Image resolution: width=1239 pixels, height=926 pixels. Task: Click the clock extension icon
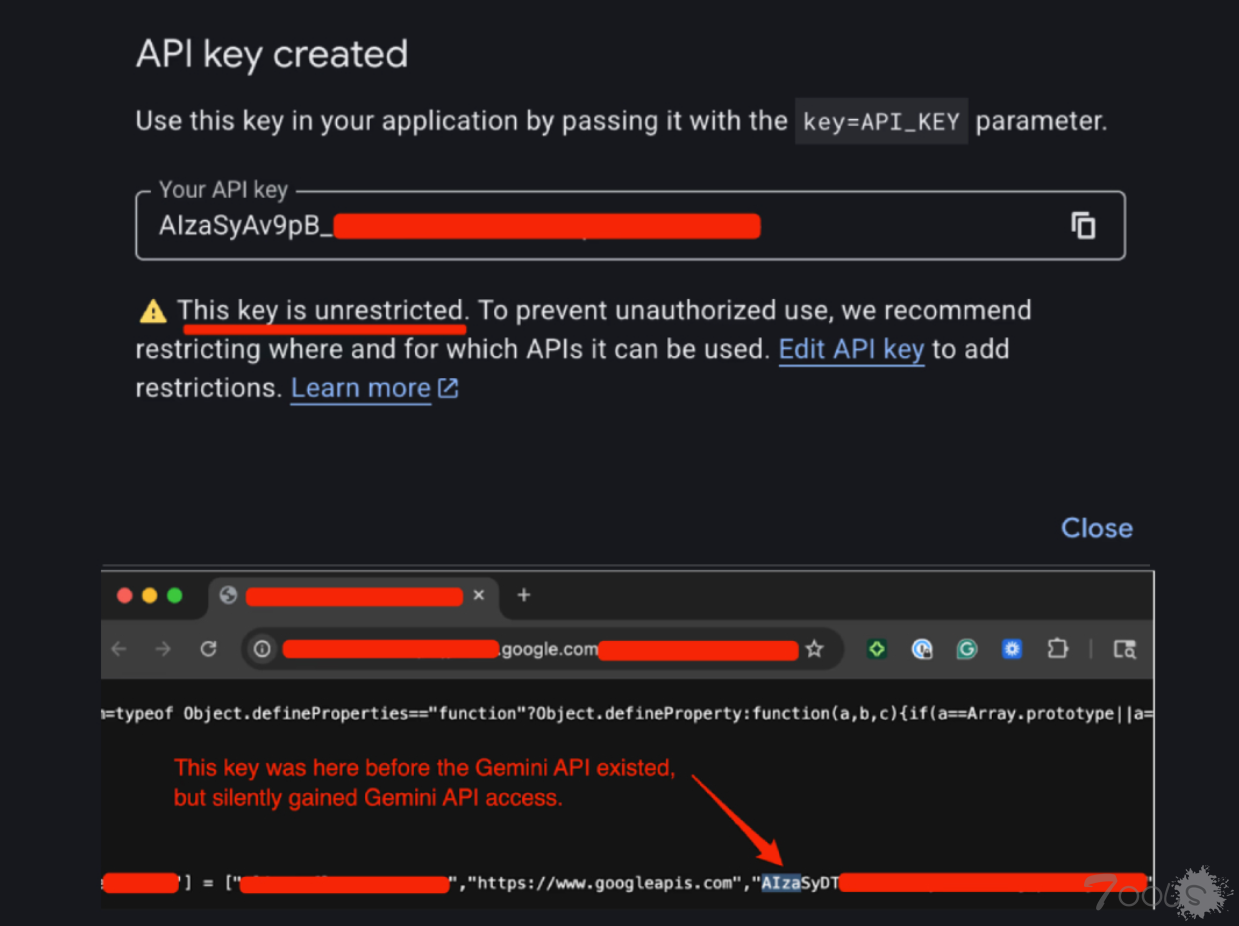(x=922, y=649)
